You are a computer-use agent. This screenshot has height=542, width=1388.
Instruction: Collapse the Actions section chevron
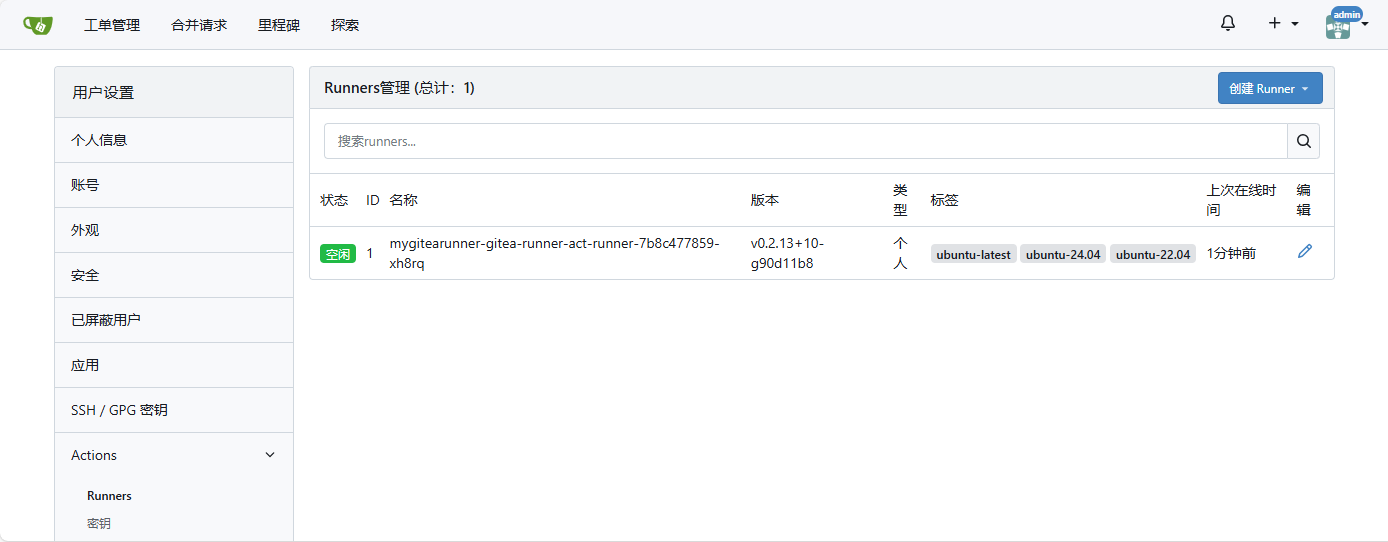(x=270, y=455)
